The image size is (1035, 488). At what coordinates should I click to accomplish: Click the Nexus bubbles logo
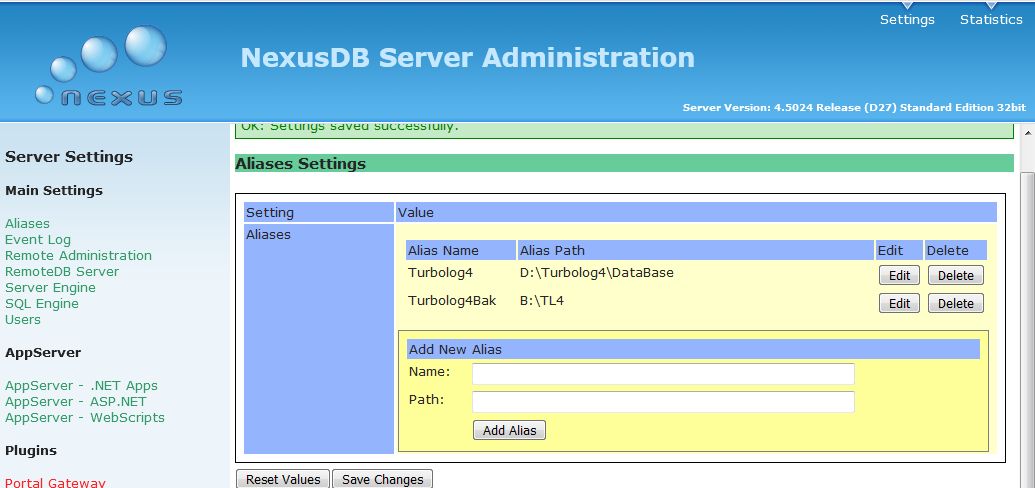pos(109,66)
